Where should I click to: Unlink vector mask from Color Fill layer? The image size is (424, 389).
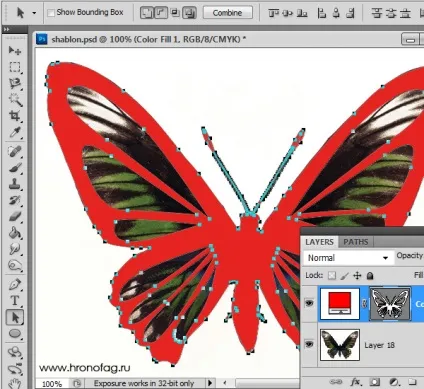click(365, 304)
